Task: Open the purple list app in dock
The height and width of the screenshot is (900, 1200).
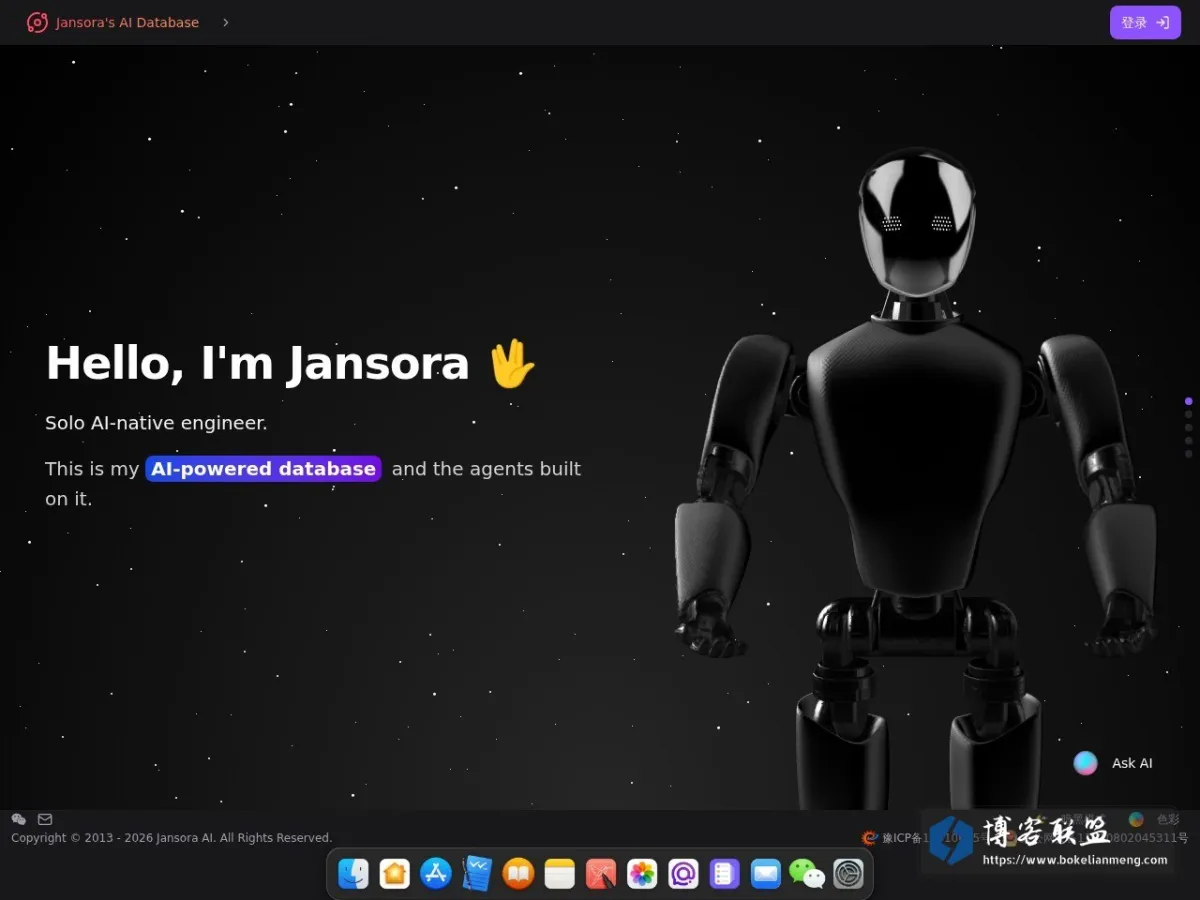Action: pyautogui.click(x=724, y=874)
